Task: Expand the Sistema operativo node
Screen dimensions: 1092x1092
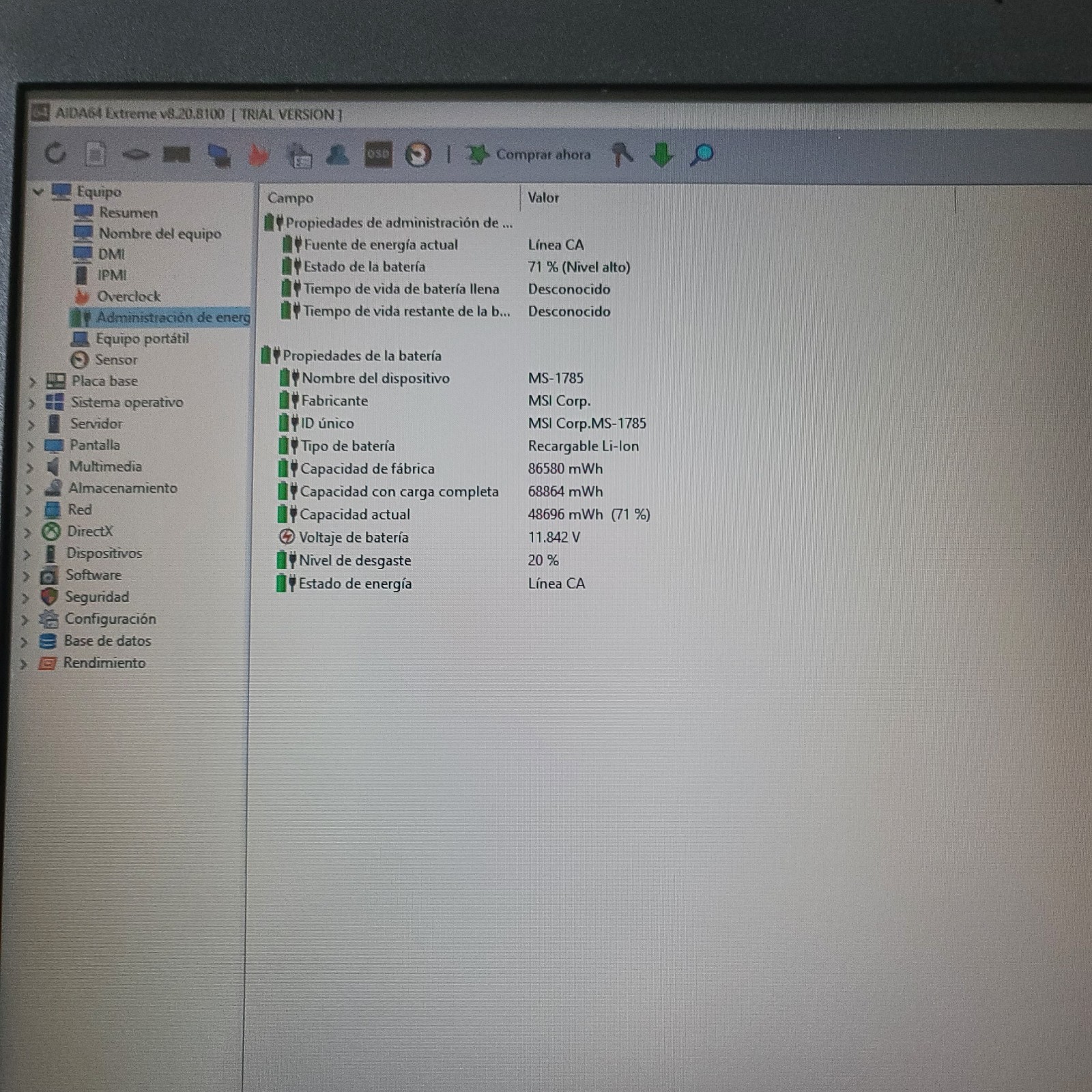Action: [31, 403]
